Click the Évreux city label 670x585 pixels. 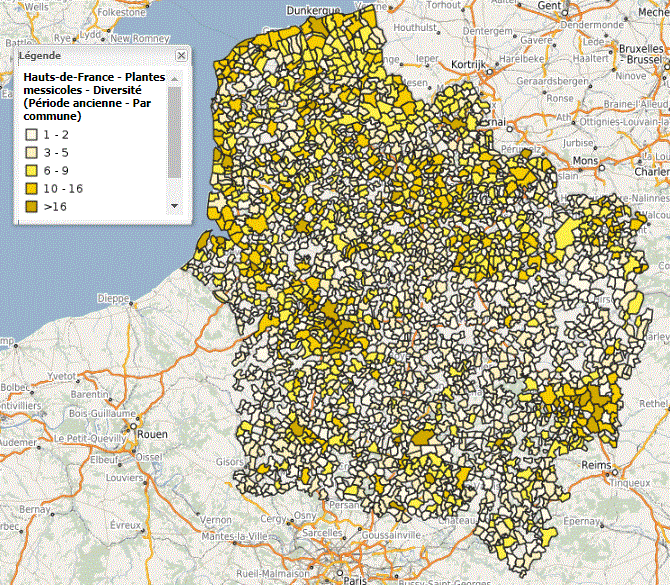pyautogui.click(x=127, y=524)
